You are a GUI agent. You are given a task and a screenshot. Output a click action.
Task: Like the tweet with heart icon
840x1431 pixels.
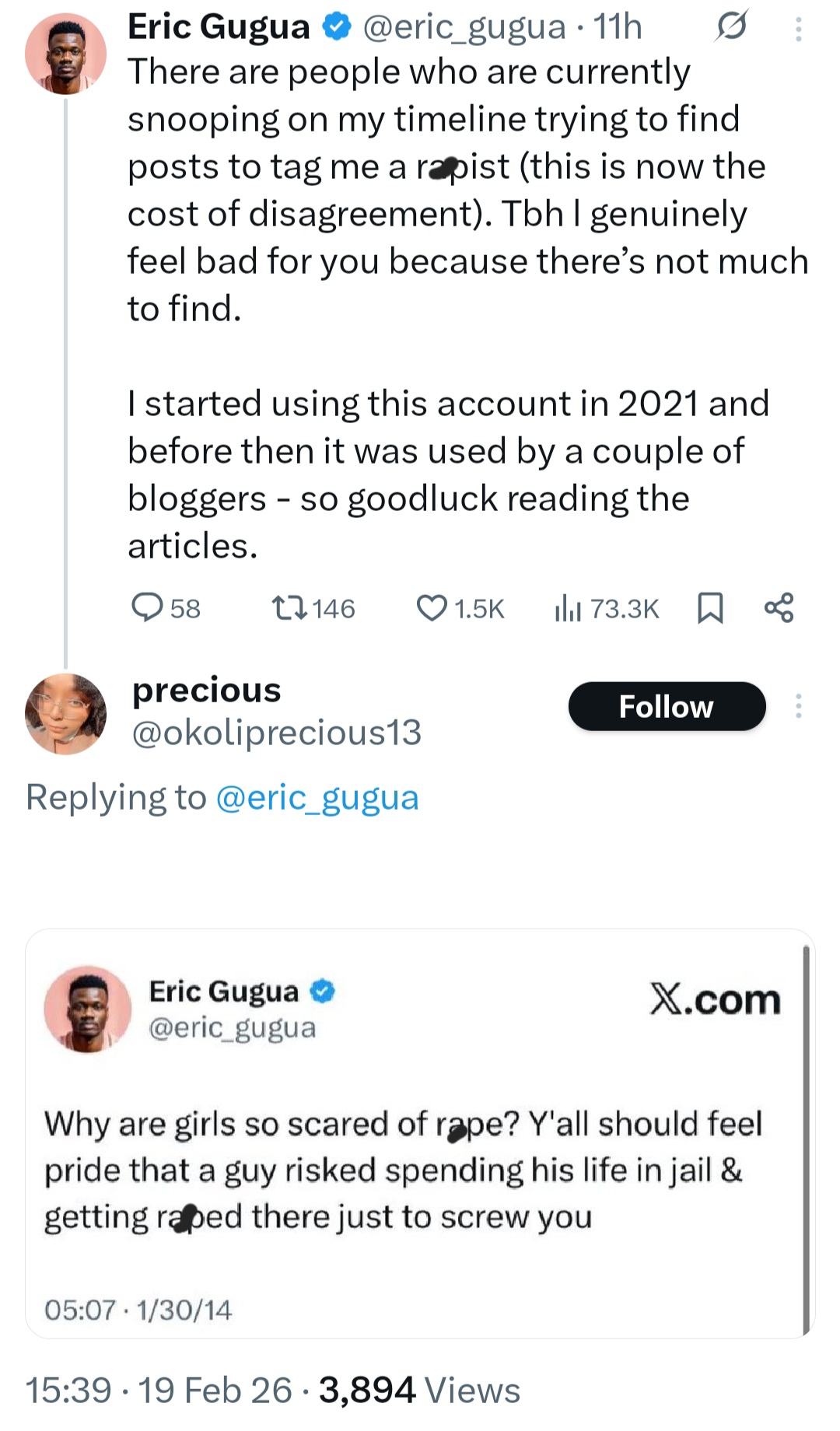point(432,607)
